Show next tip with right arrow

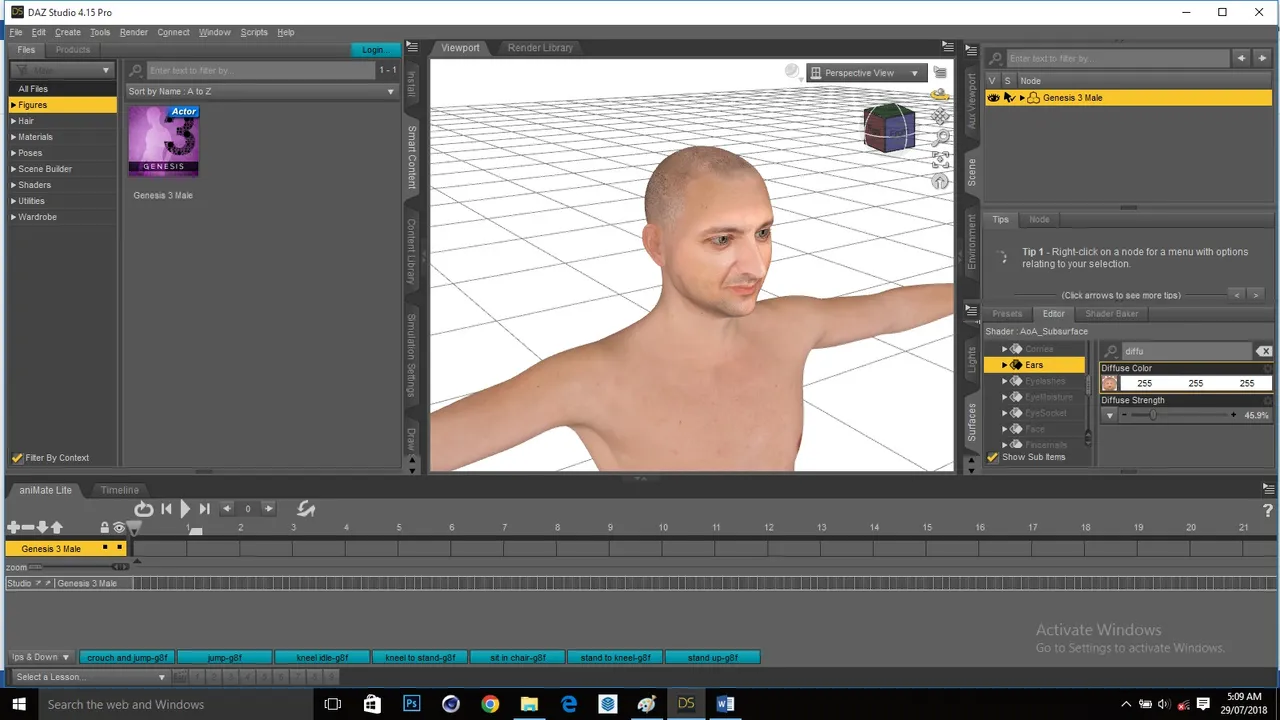[x=1257, y=295]
